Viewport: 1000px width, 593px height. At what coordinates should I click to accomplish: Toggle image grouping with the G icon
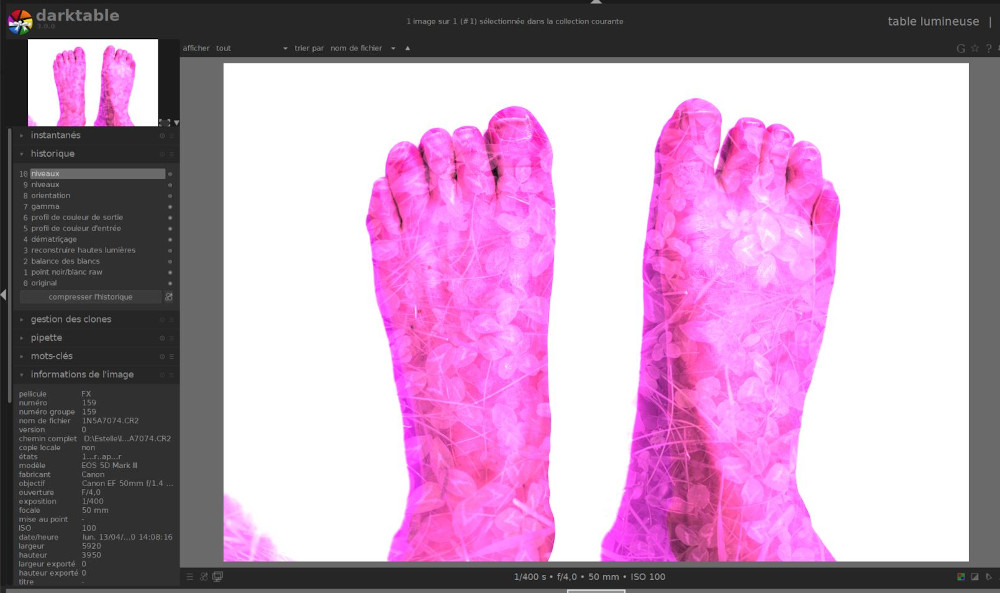959,48
